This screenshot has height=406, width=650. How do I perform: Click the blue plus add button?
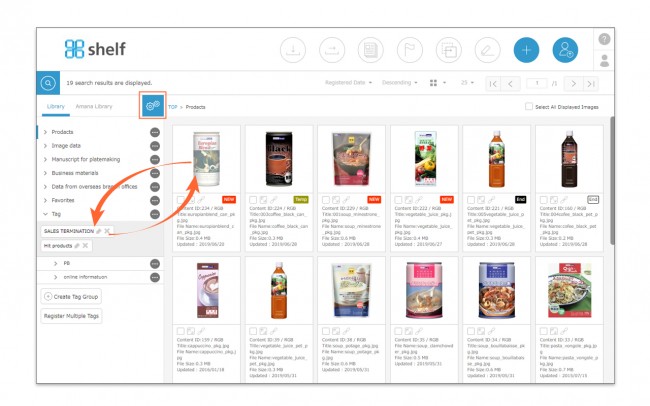pyautogui.click(x=526, y=50)
